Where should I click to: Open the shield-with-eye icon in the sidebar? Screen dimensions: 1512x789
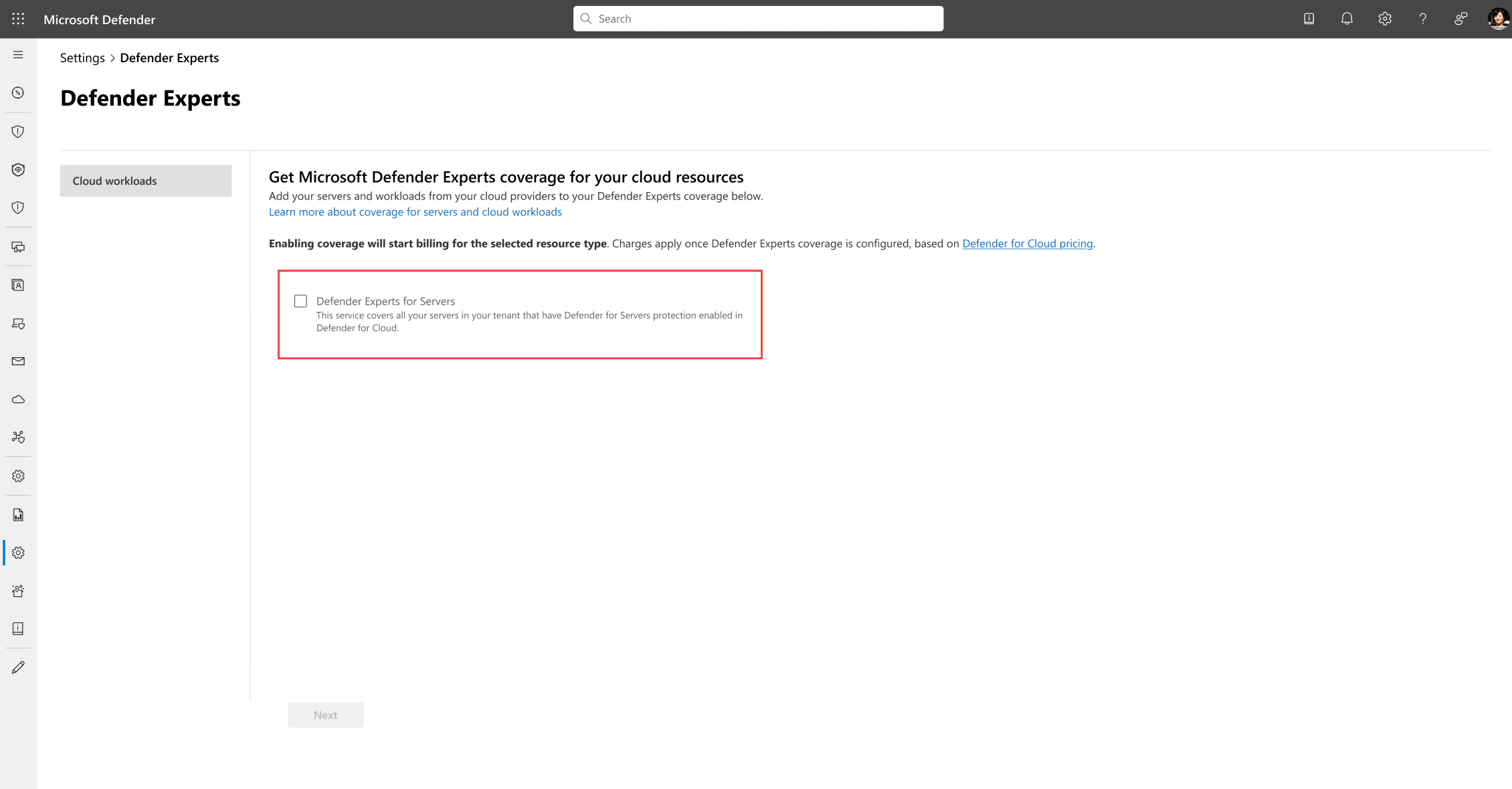(18, 170)
